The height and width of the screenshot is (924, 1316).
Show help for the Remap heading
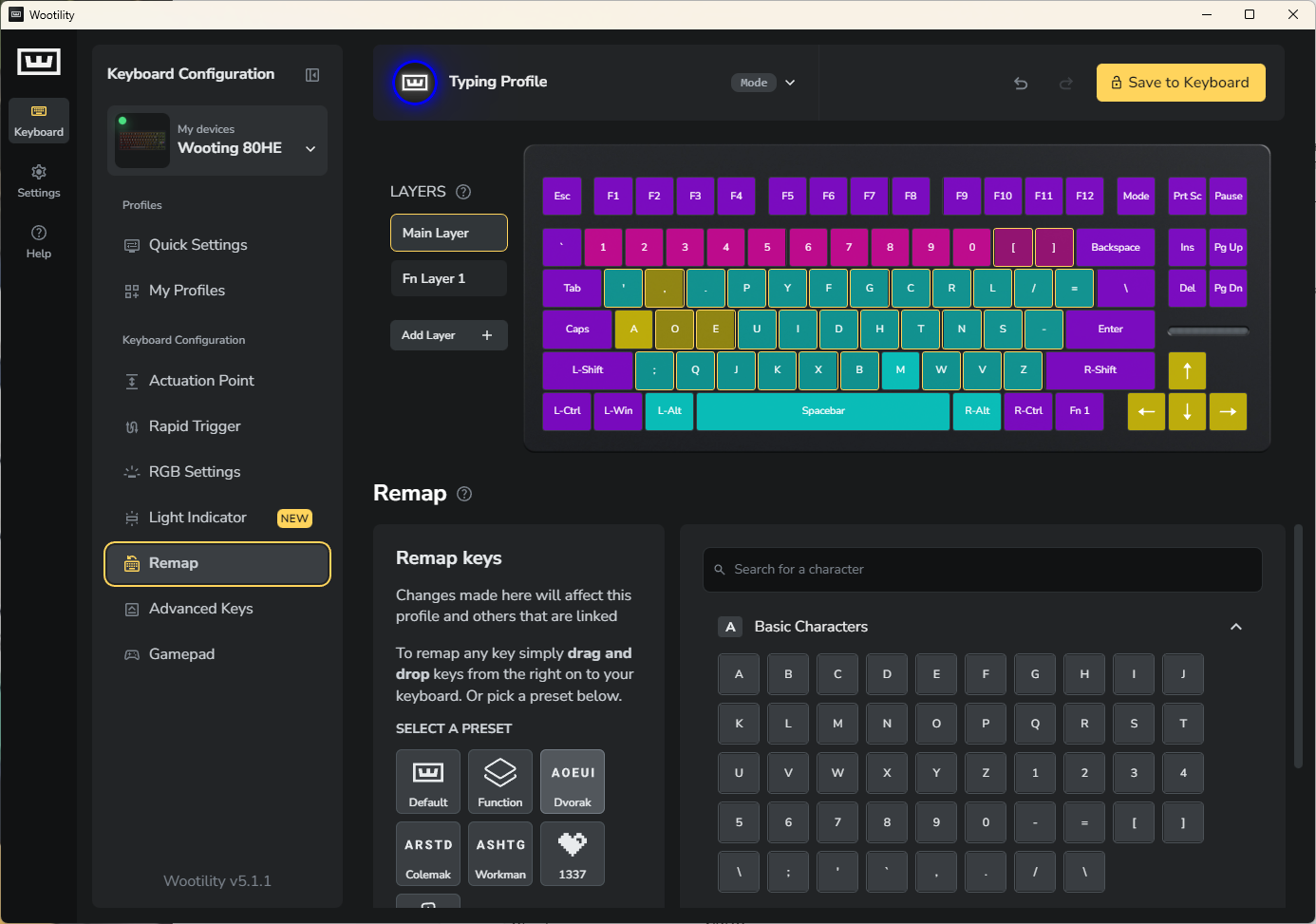464,494
